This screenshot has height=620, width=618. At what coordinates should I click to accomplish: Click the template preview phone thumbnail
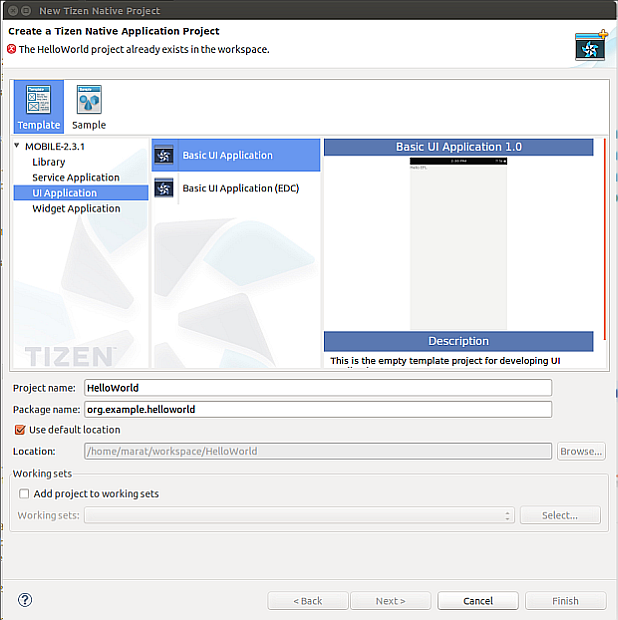click(x=458, y=243)
